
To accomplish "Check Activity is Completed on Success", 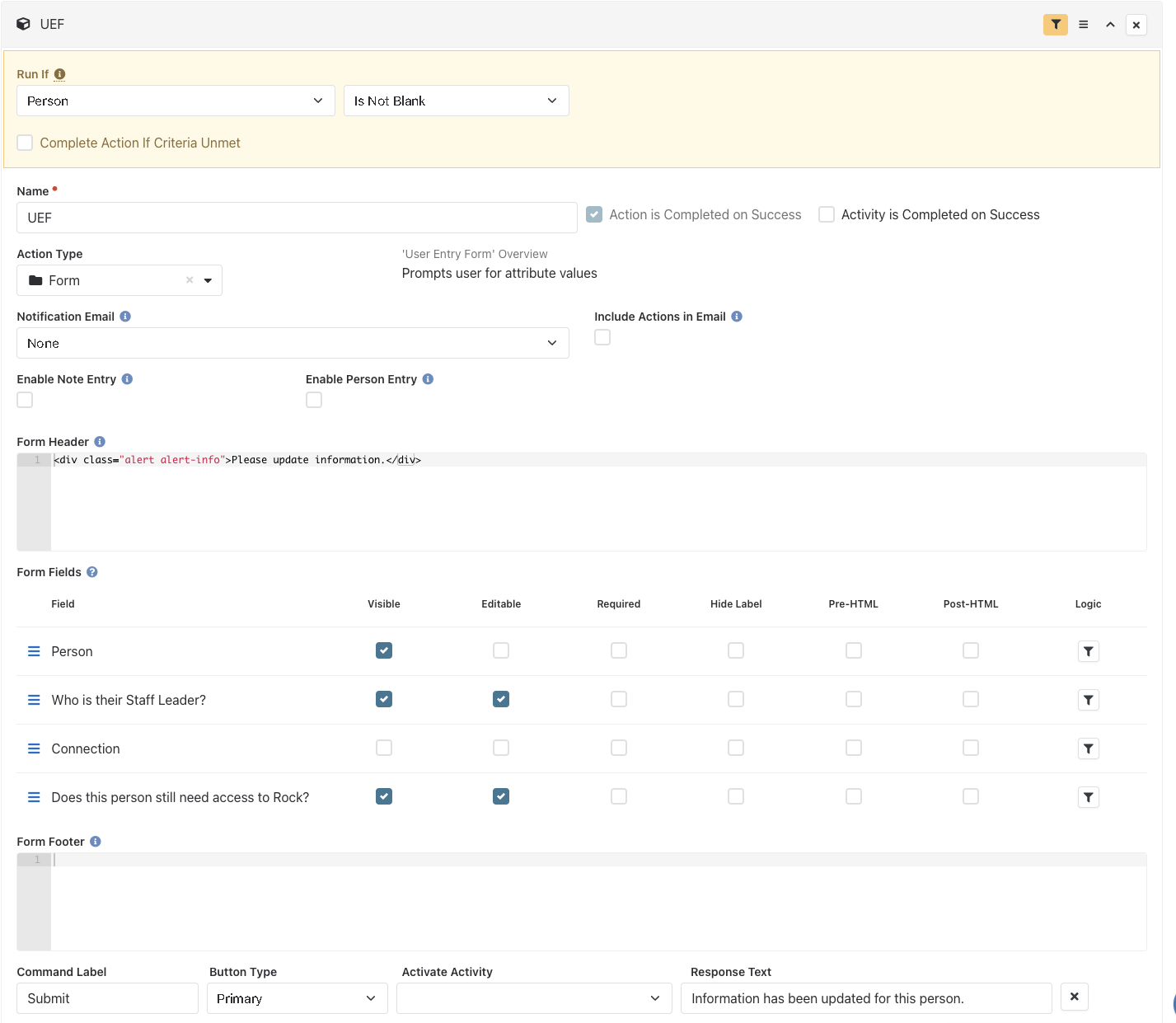I will point(827,214).
